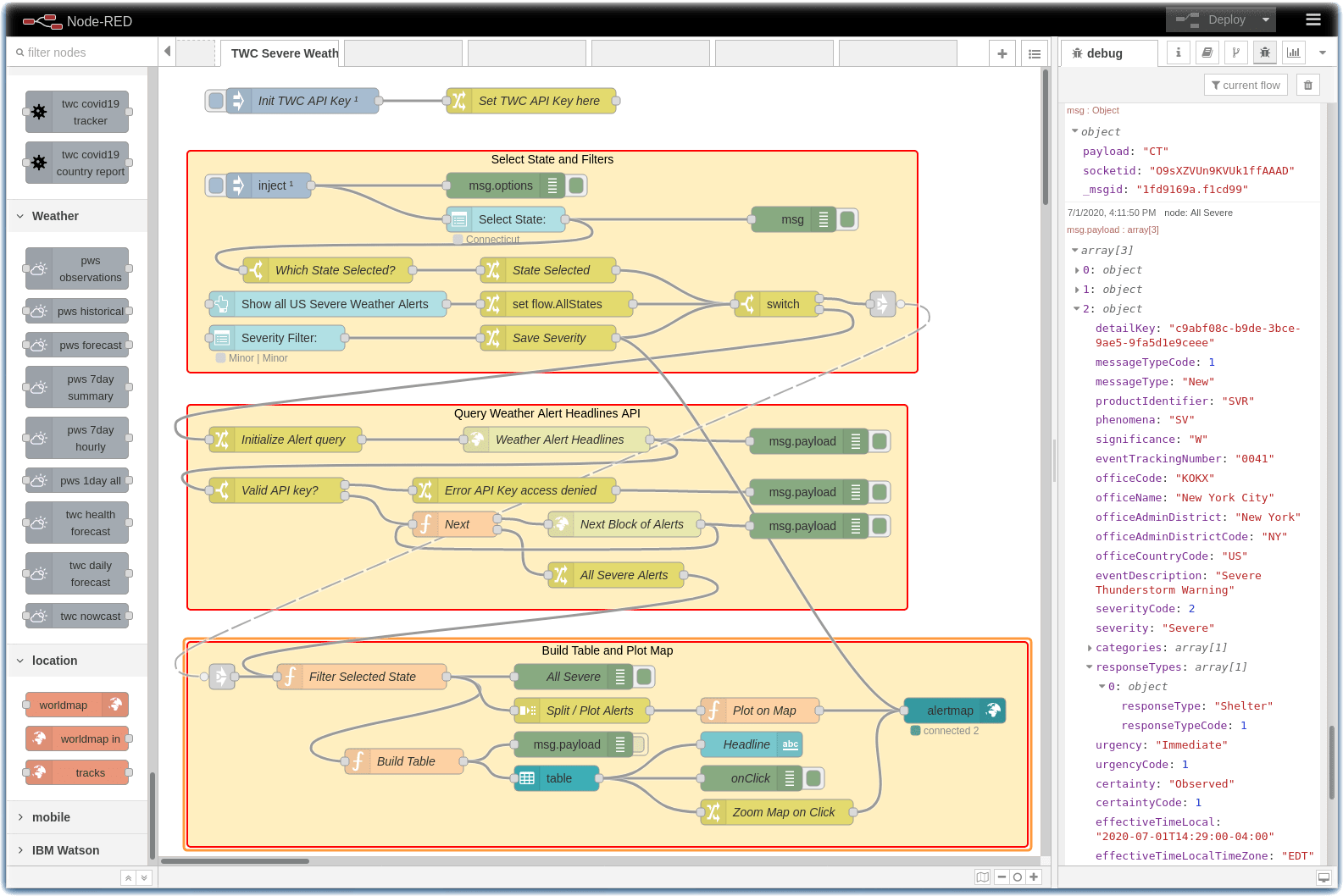Toggle the onClick debug node output
The height and width of the screenshot is (896, 1343).
(x=813, y=778)
